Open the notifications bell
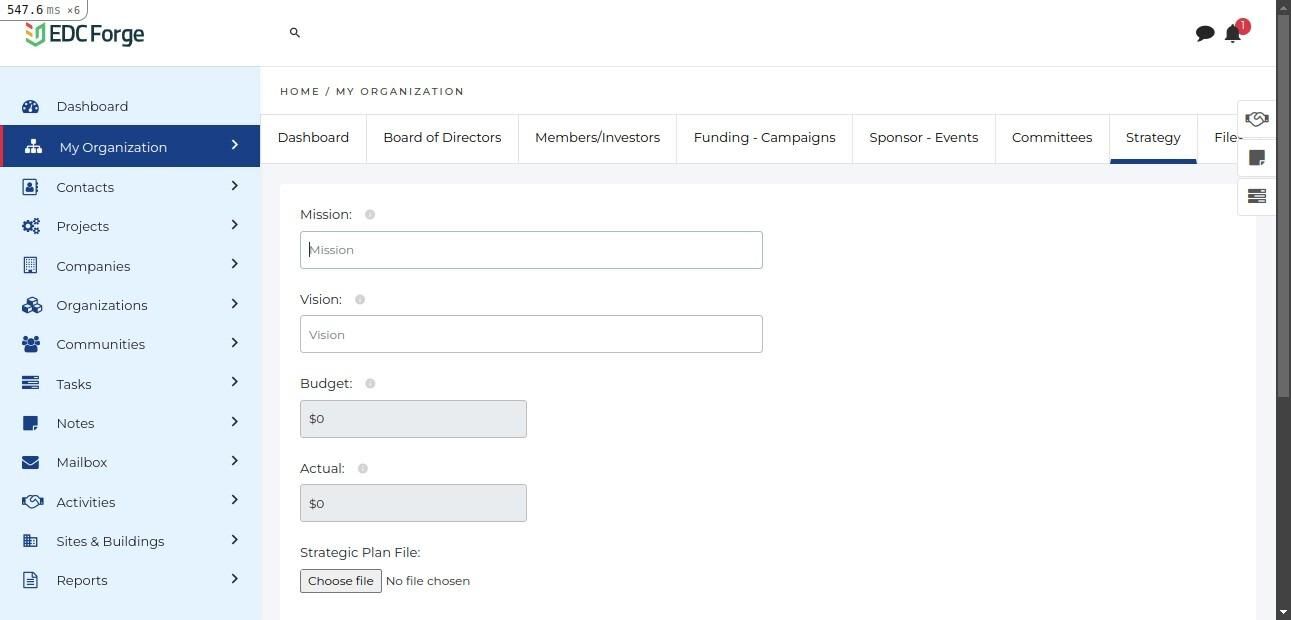The height and width of the screenshot is (620, 1291). pos(1233,34)
